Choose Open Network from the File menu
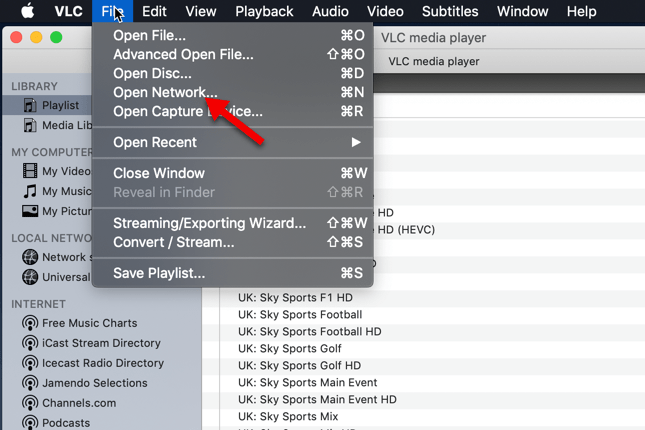 (x=165, y=92)
